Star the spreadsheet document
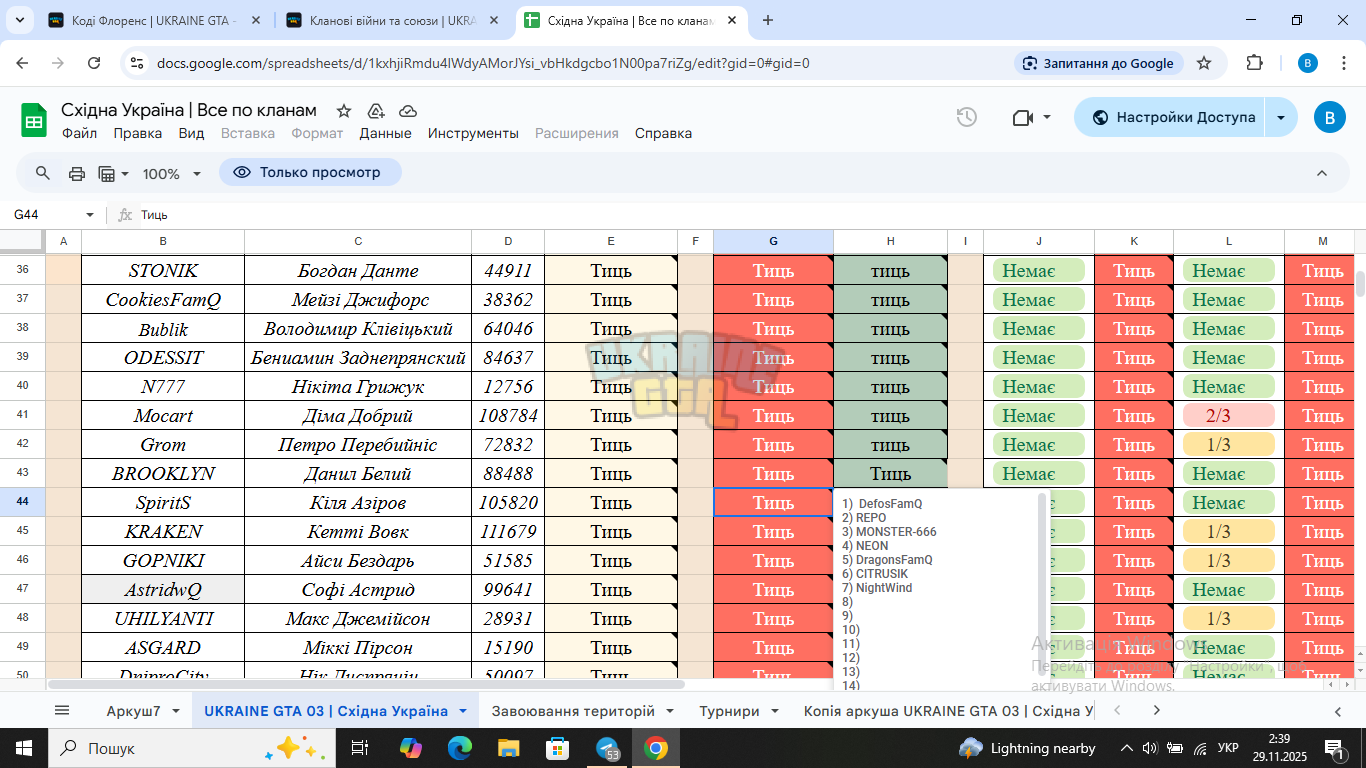The height and width of the screenshot is (768, 1366). (x=344, y=111)
